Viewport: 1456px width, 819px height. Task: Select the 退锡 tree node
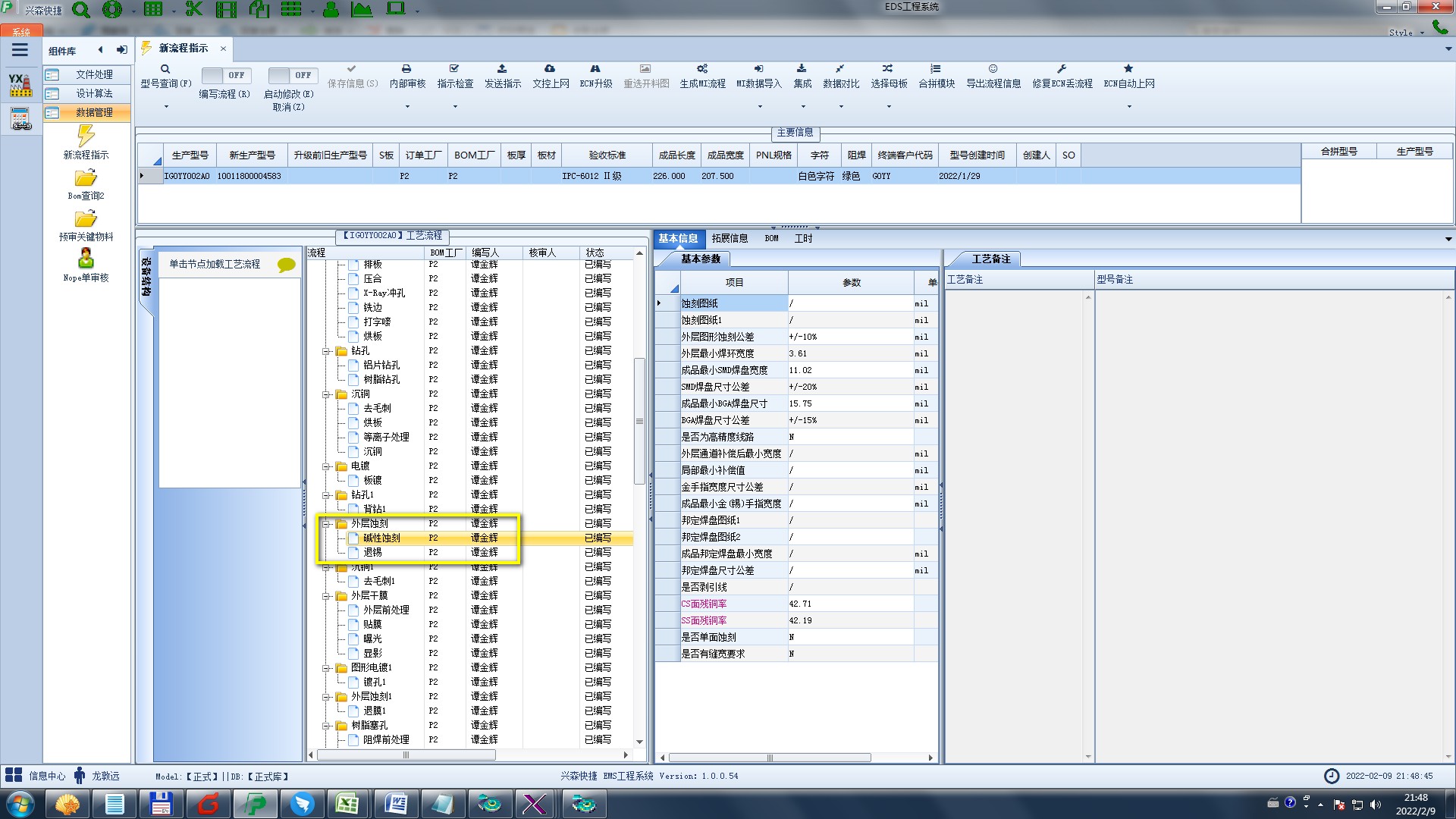(x=372, y=553)
